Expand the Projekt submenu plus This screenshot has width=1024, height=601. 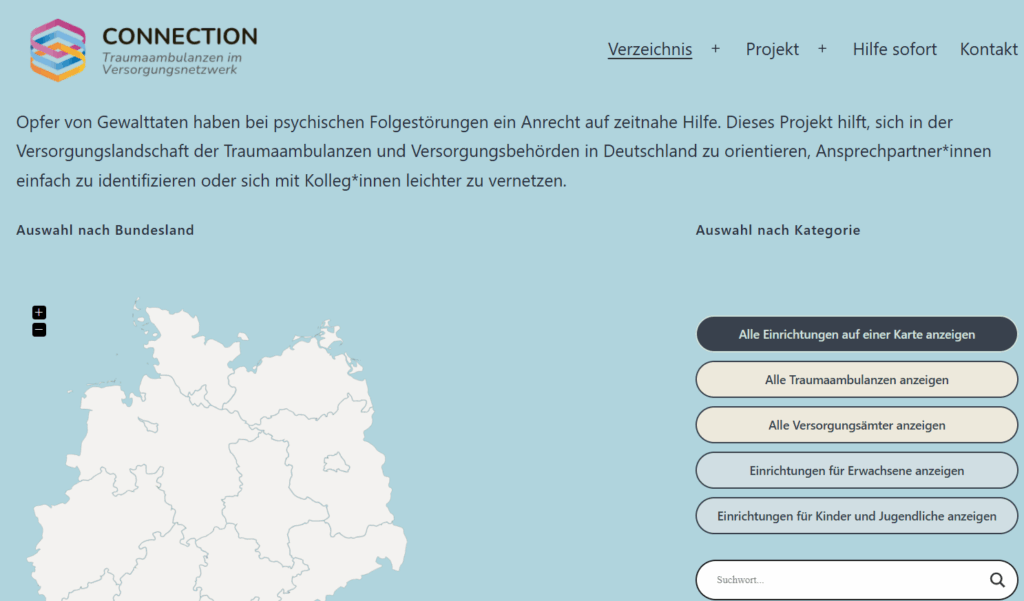822,49
